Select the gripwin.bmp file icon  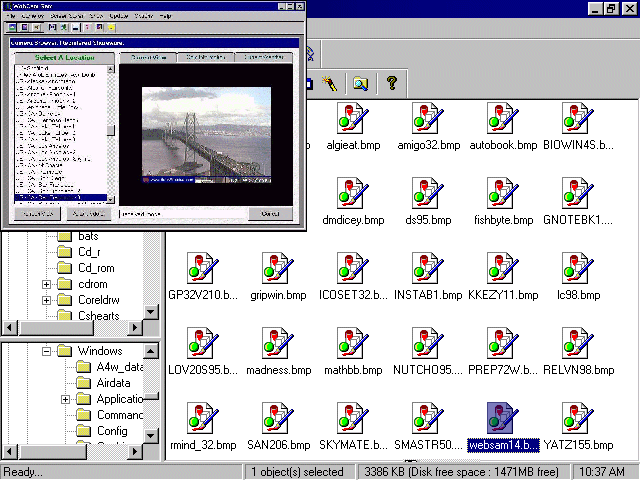point(275,270)
